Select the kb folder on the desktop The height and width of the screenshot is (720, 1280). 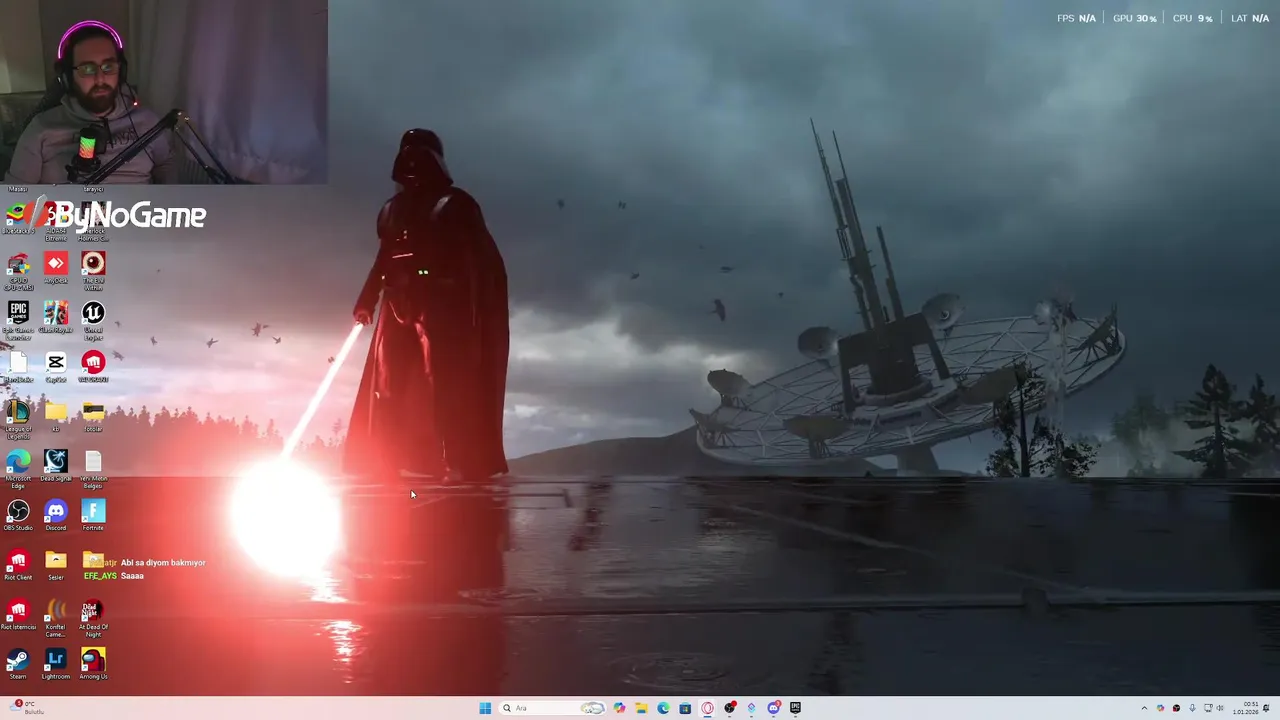(56, 416)
